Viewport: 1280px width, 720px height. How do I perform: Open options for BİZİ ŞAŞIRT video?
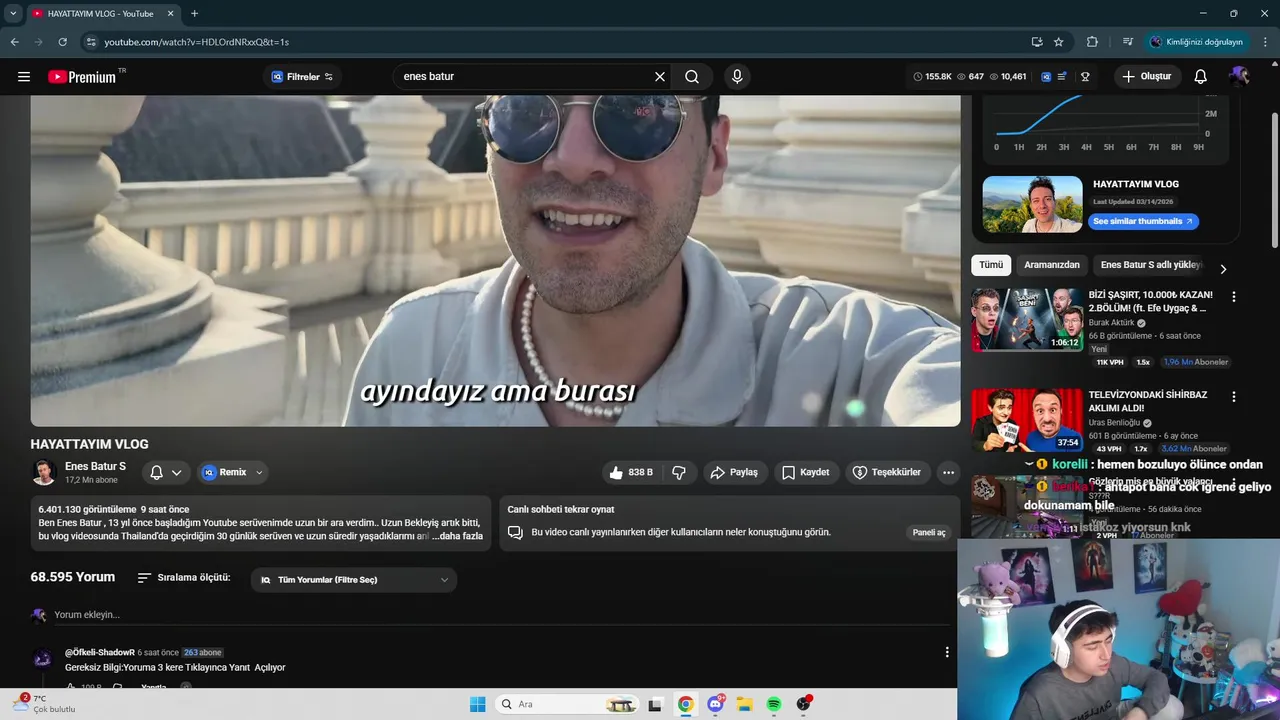[1233, 297]
